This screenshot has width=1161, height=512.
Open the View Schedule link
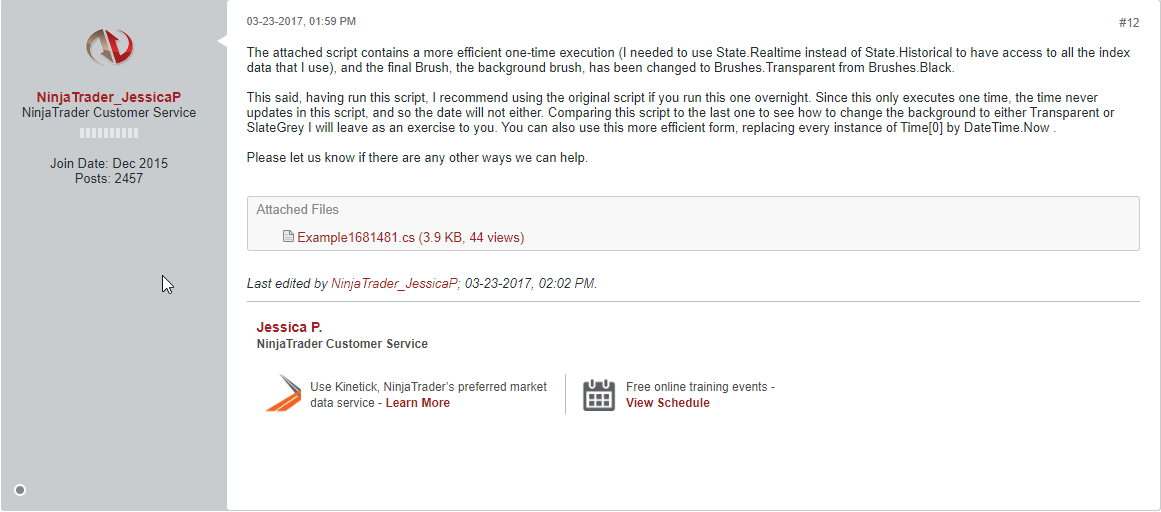click(667, 403)
